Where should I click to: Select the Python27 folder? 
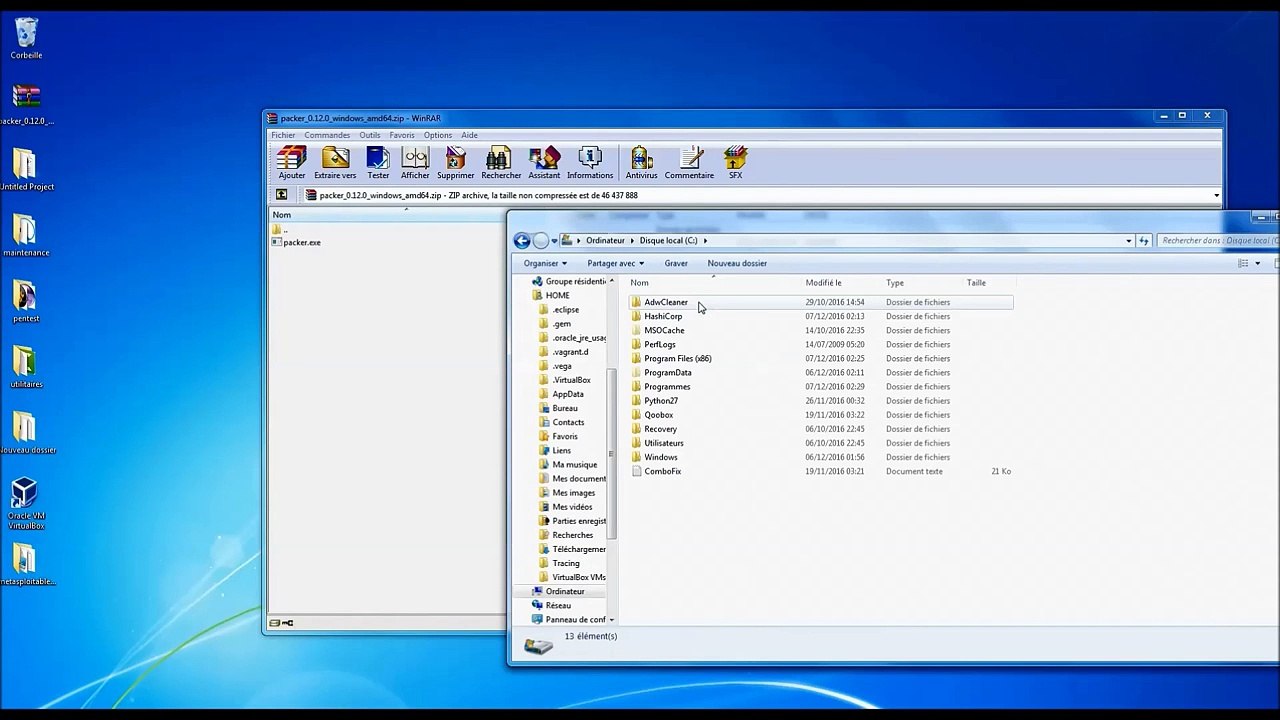(661, 400)
